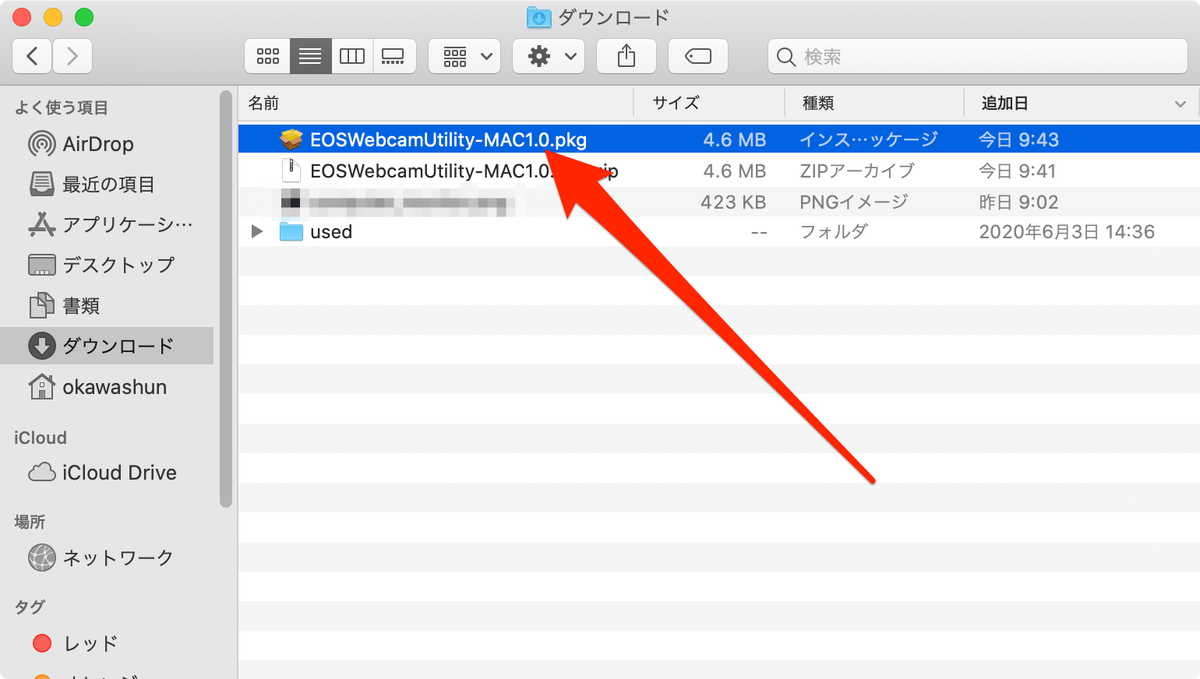Click the blurred PNG file thumbnail icon

click(x=291, y=201)
